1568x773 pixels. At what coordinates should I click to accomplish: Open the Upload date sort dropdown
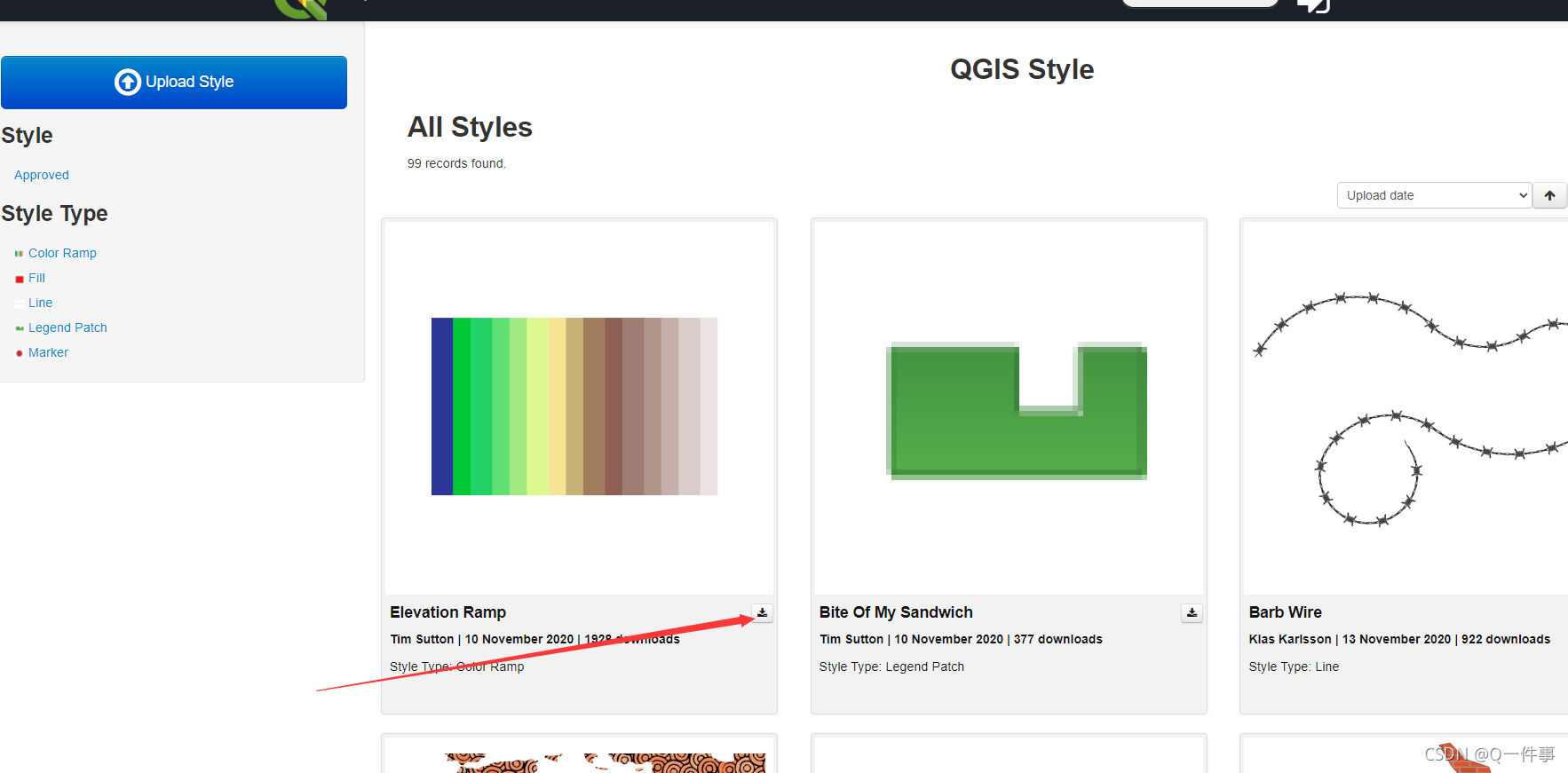(x=1434, y=195)
